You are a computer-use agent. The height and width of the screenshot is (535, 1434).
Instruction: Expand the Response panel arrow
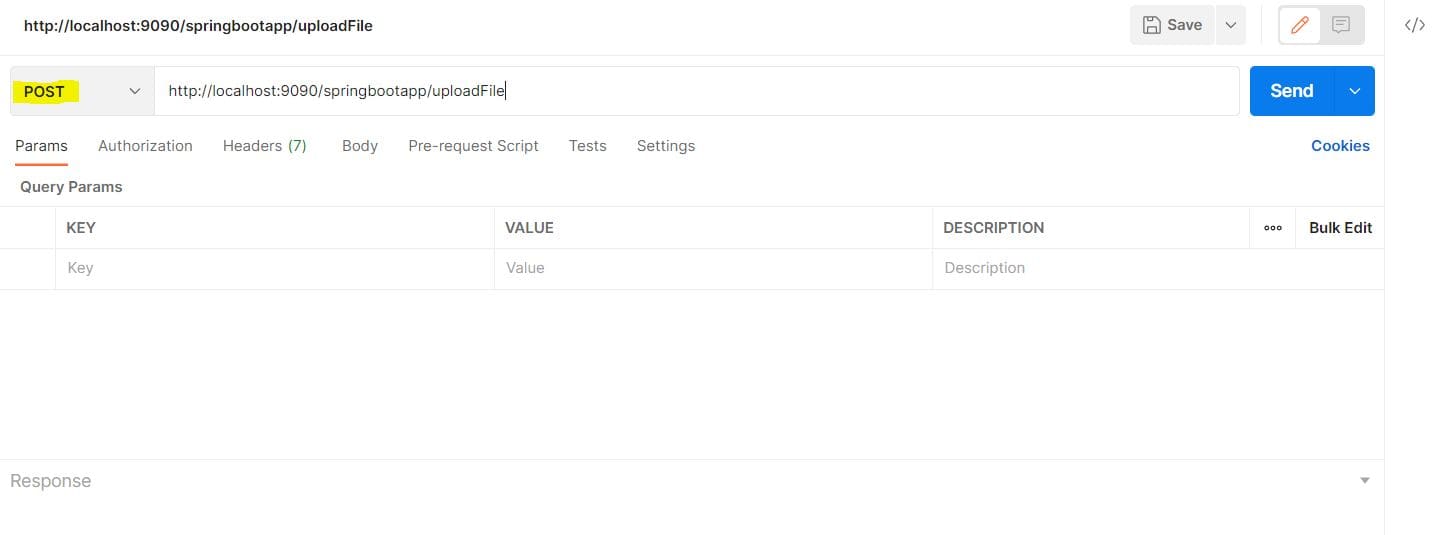[1365, 481]
